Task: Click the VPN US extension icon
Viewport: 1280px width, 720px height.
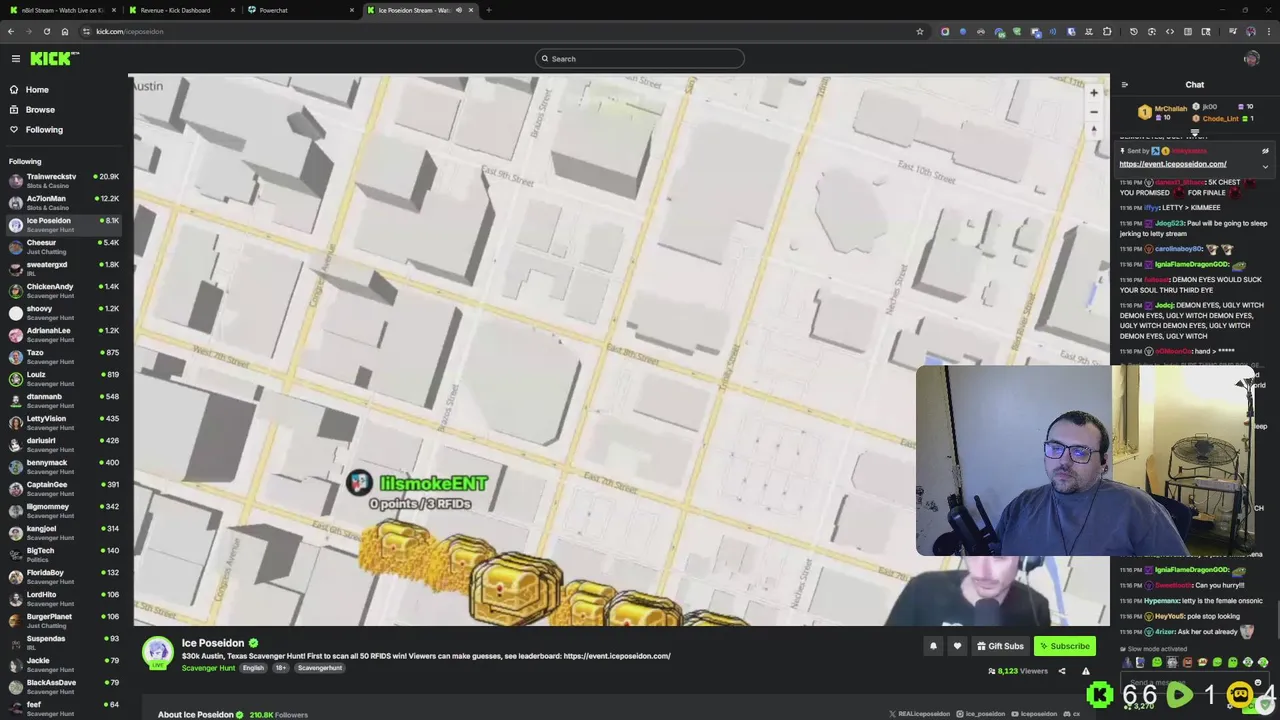Action: tap(999, 31)
